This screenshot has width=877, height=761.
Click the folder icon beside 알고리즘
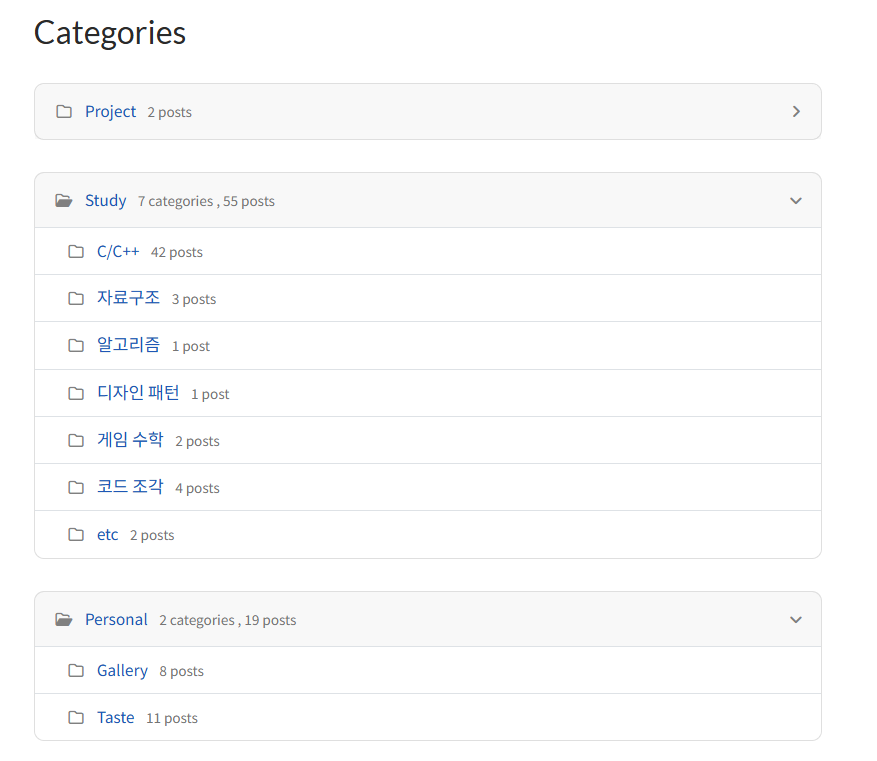pyautogui.click(x=76, y=346)
